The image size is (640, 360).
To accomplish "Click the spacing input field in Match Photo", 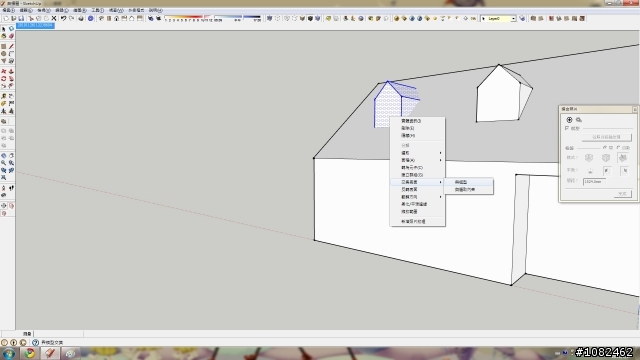I will pyautogui.click(x=594, y=181).
